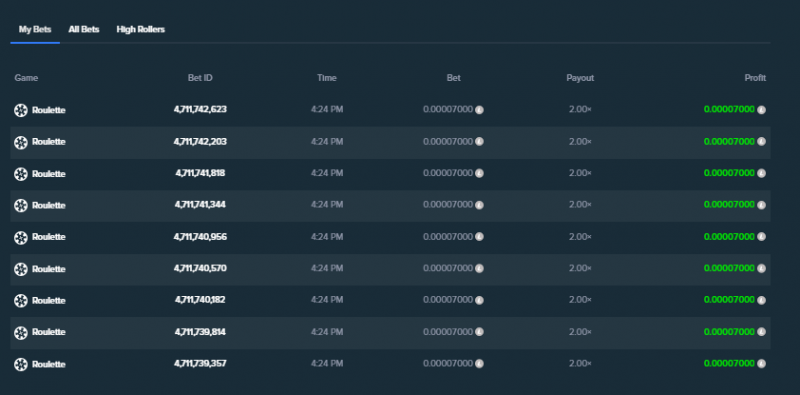Click the Roulette icon for bet 4,711,740,182
800x395 pixels.
click(x=21, y=301)
